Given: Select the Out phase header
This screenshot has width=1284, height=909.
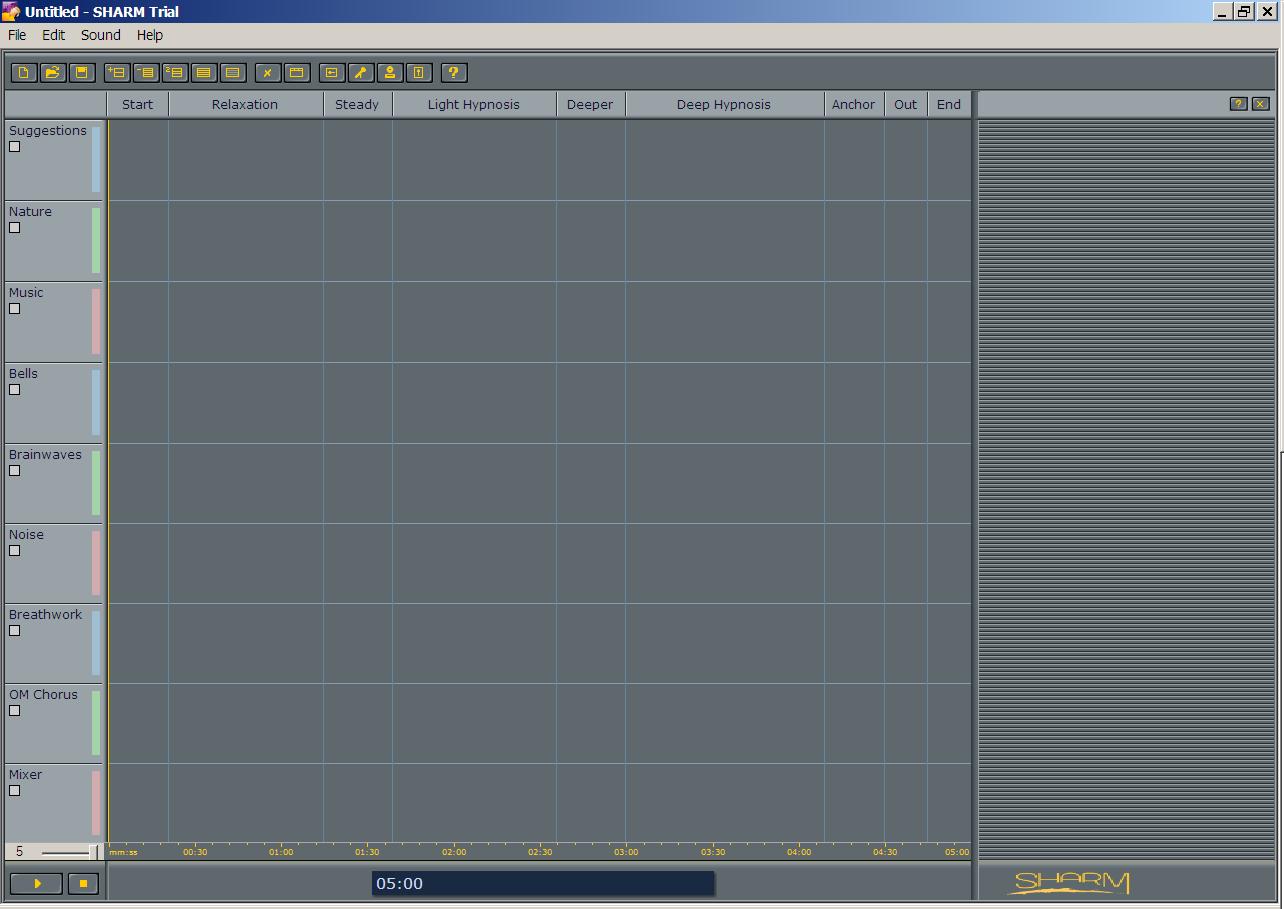Looking at the screenshot, I should pos(906,104).
